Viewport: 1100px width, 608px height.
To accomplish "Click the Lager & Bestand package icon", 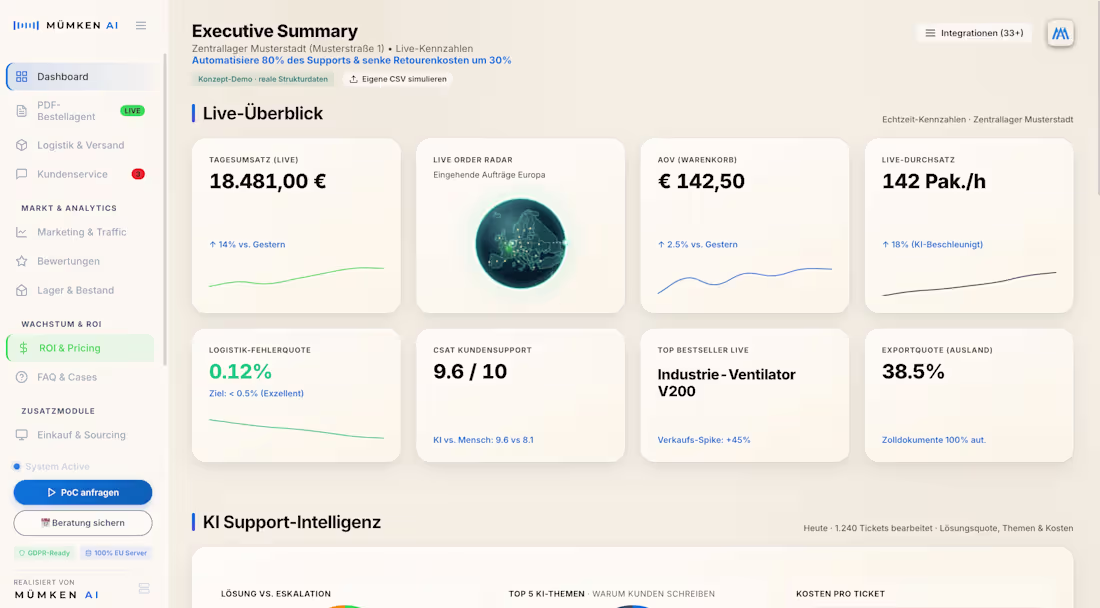I will click(22, 290).
